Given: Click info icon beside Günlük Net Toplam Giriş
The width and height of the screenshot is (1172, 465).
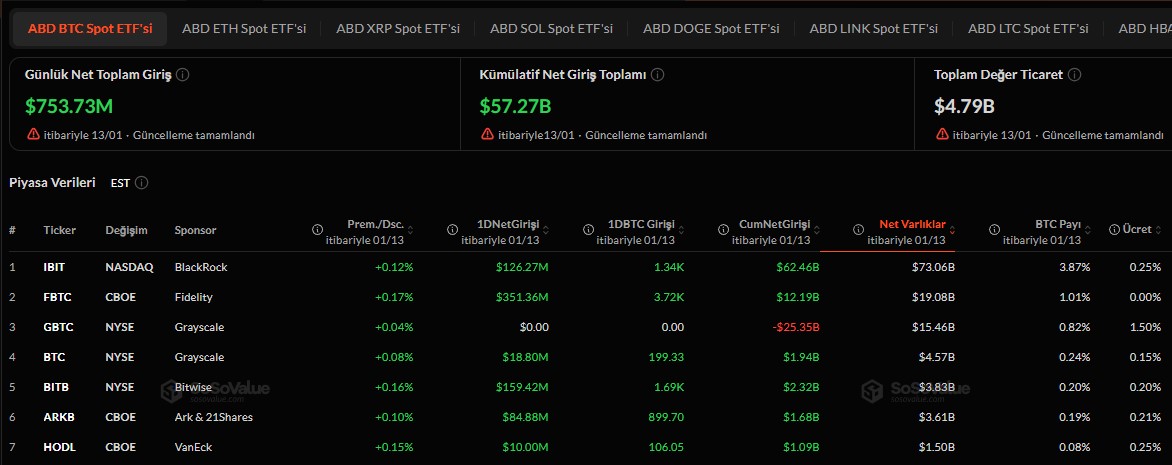Looking at the screenshot, I should click(x=183, y=75).
